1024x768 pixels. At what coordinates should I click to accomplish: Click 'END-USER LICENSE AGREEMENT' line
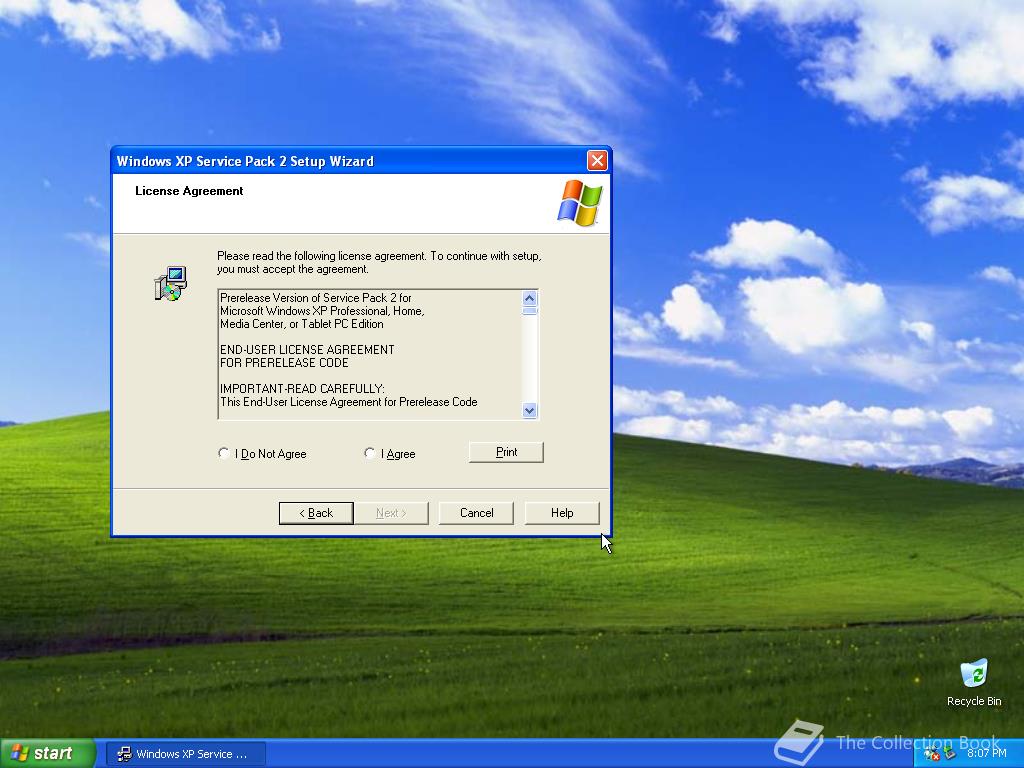coord(307,349)
